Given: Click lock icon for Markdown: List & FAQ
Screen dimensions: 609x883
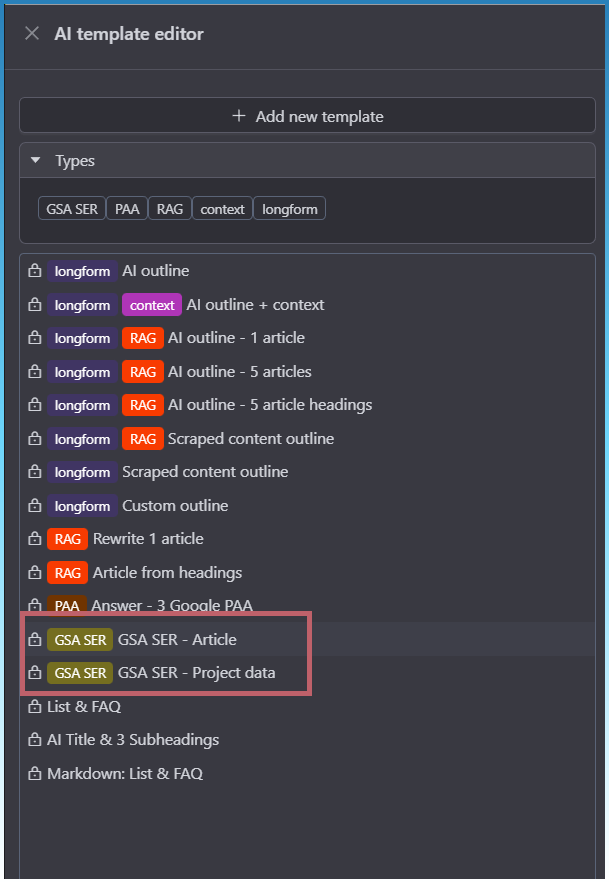Looking at the screenshot, I should pos(35,774).
